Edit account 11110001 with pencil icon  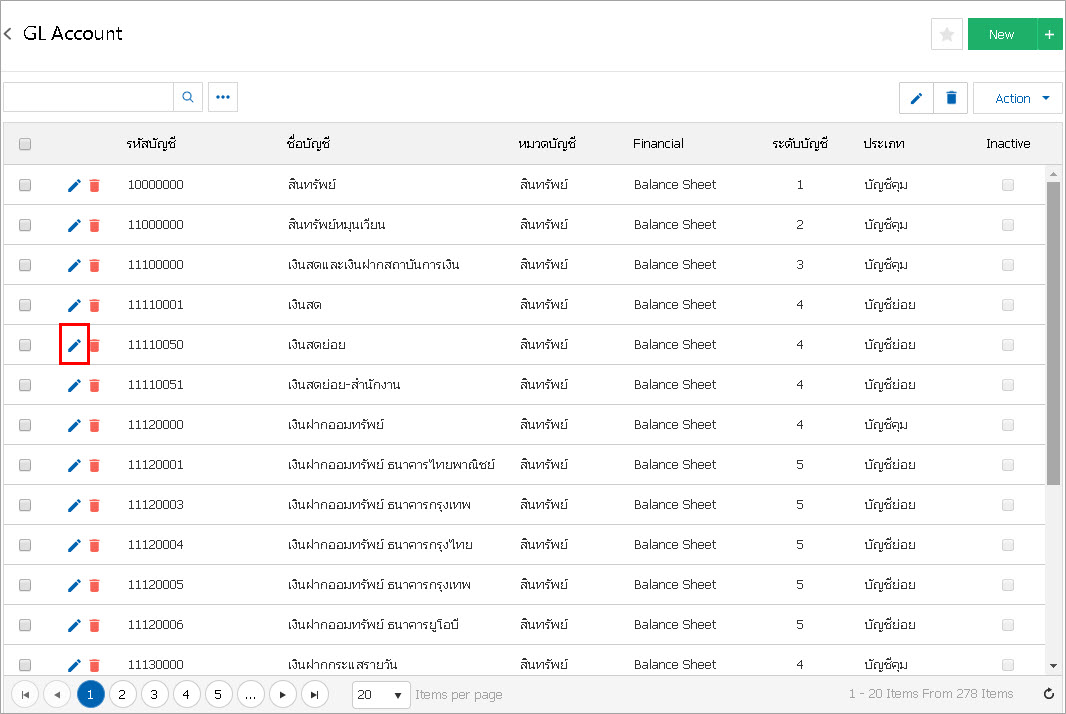(x=74, y=305)
